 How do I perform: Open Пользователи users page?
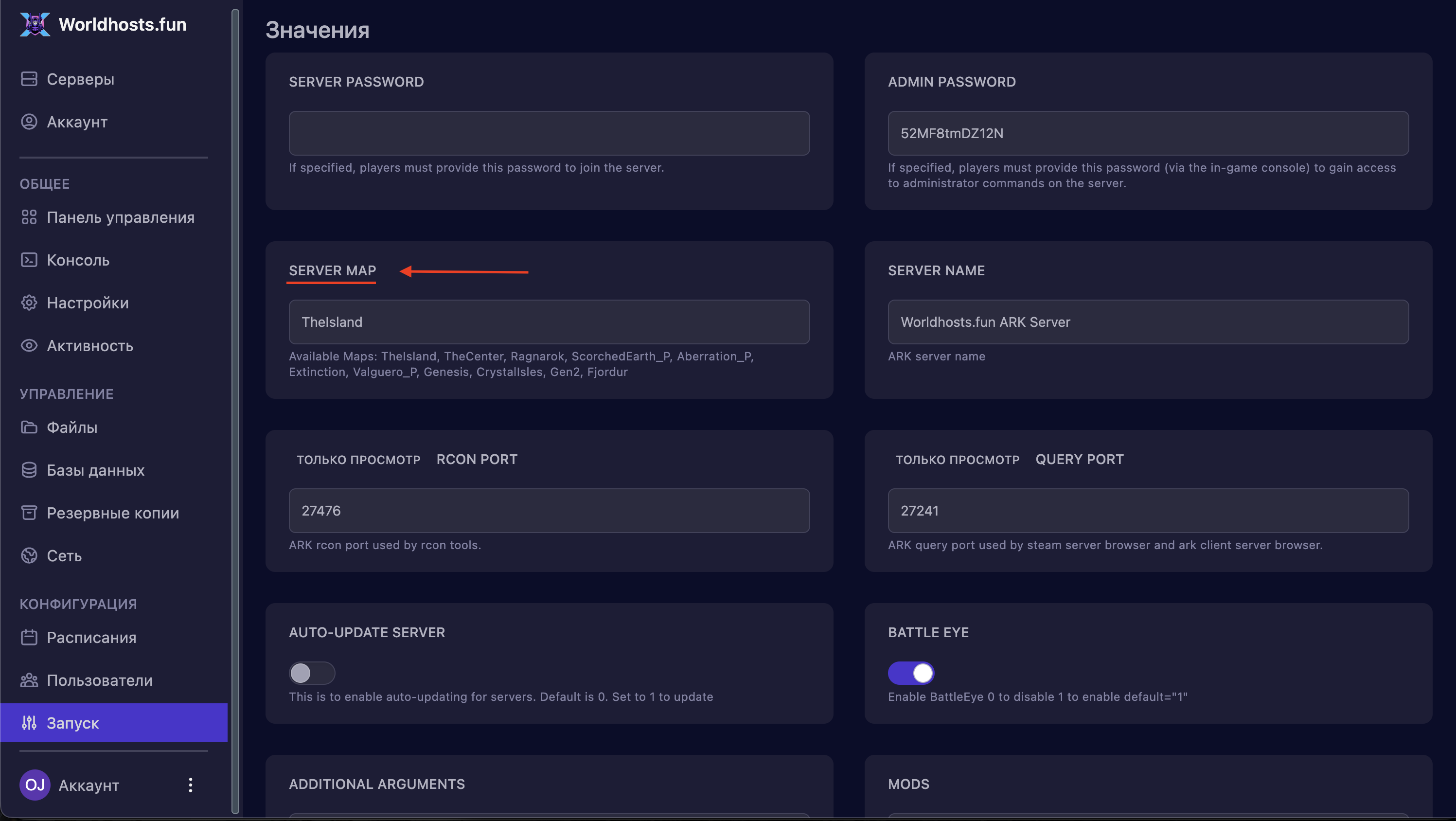point(100,680)
